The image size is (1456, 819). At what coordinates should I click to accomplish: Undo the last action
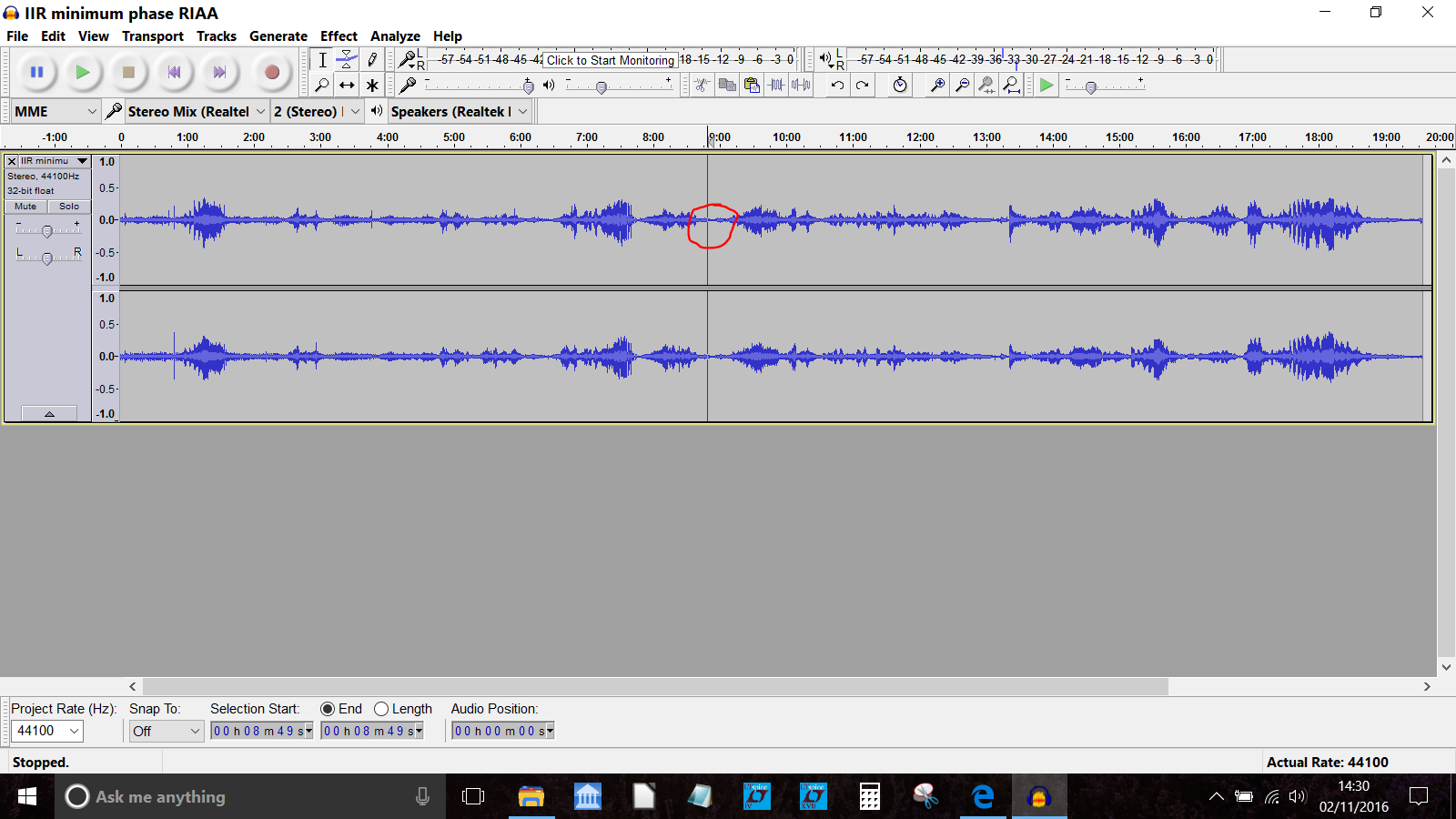coord(837,85)
